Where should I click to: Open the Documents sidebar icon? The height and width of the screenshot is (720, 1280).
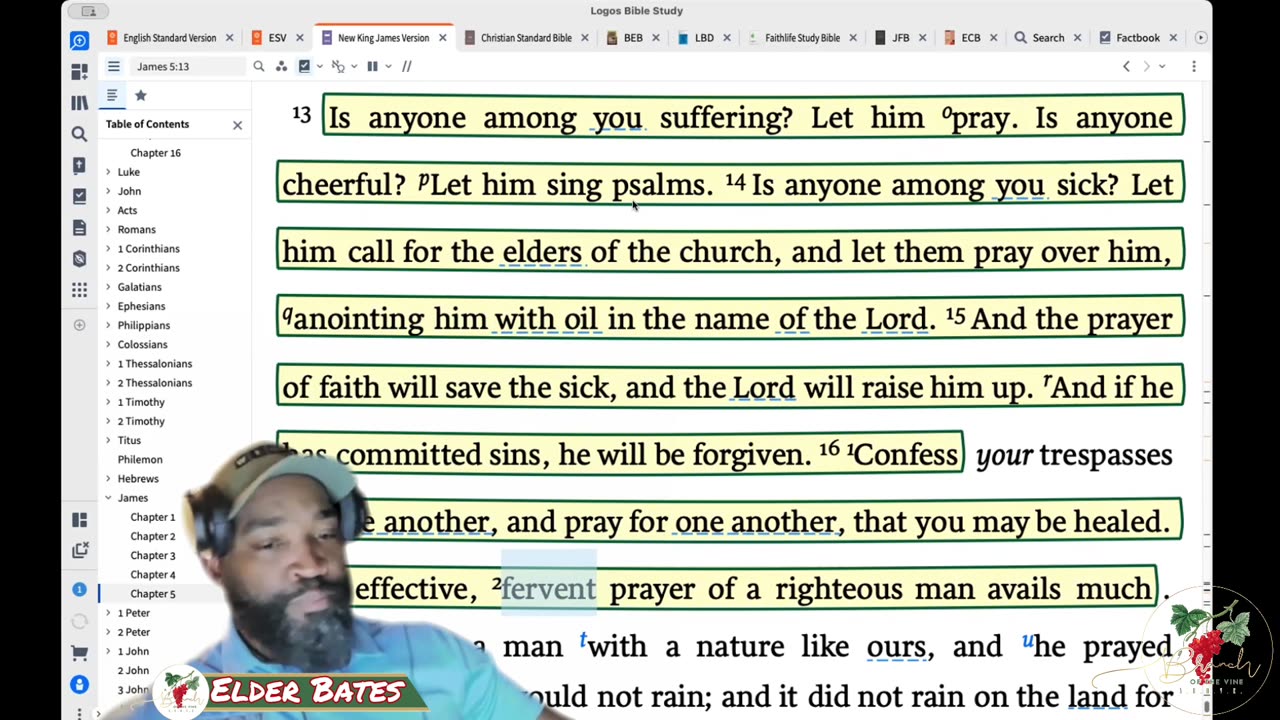coord(79,228)
